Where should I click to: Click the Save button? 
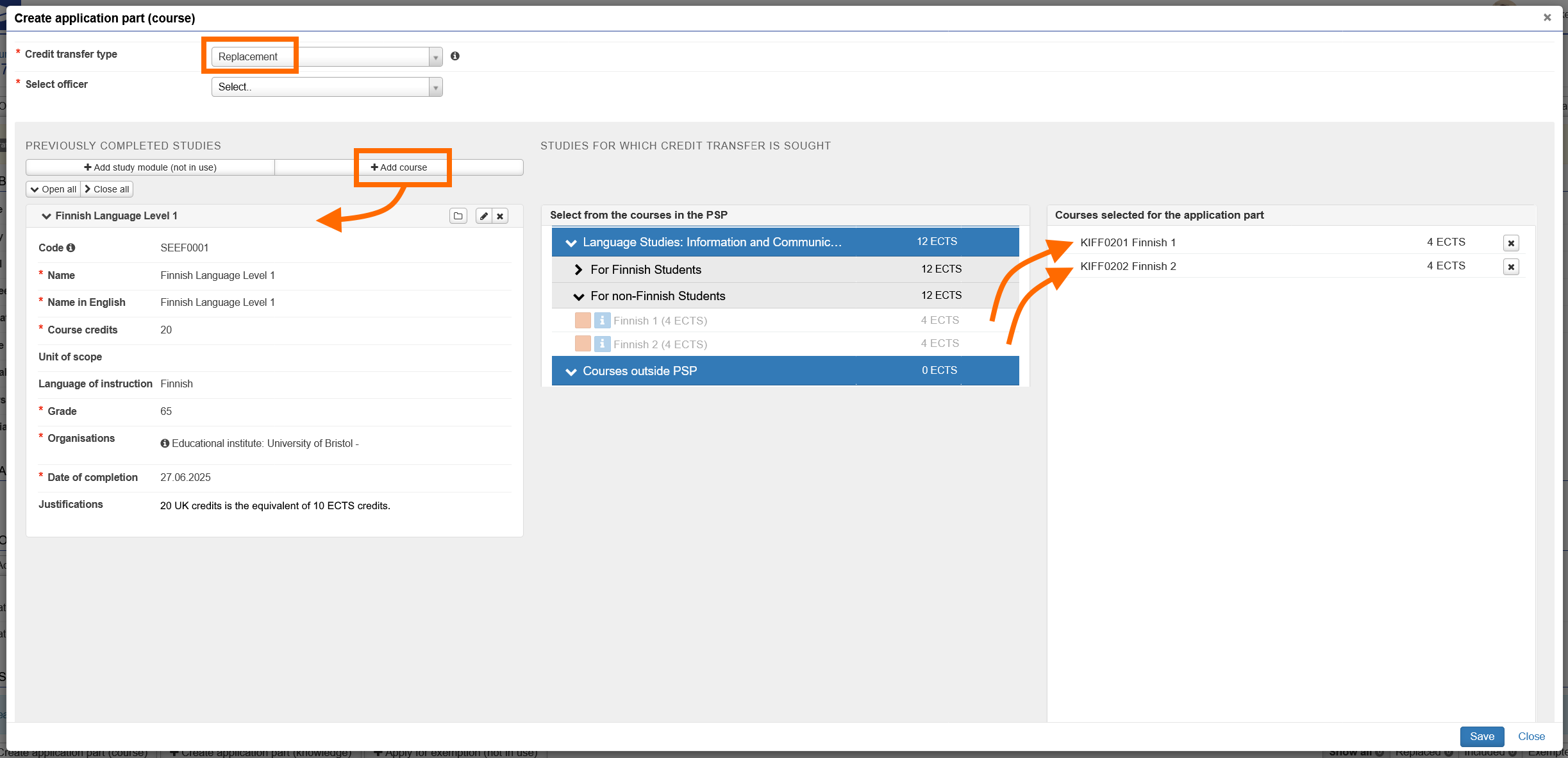click(1481, 736)
